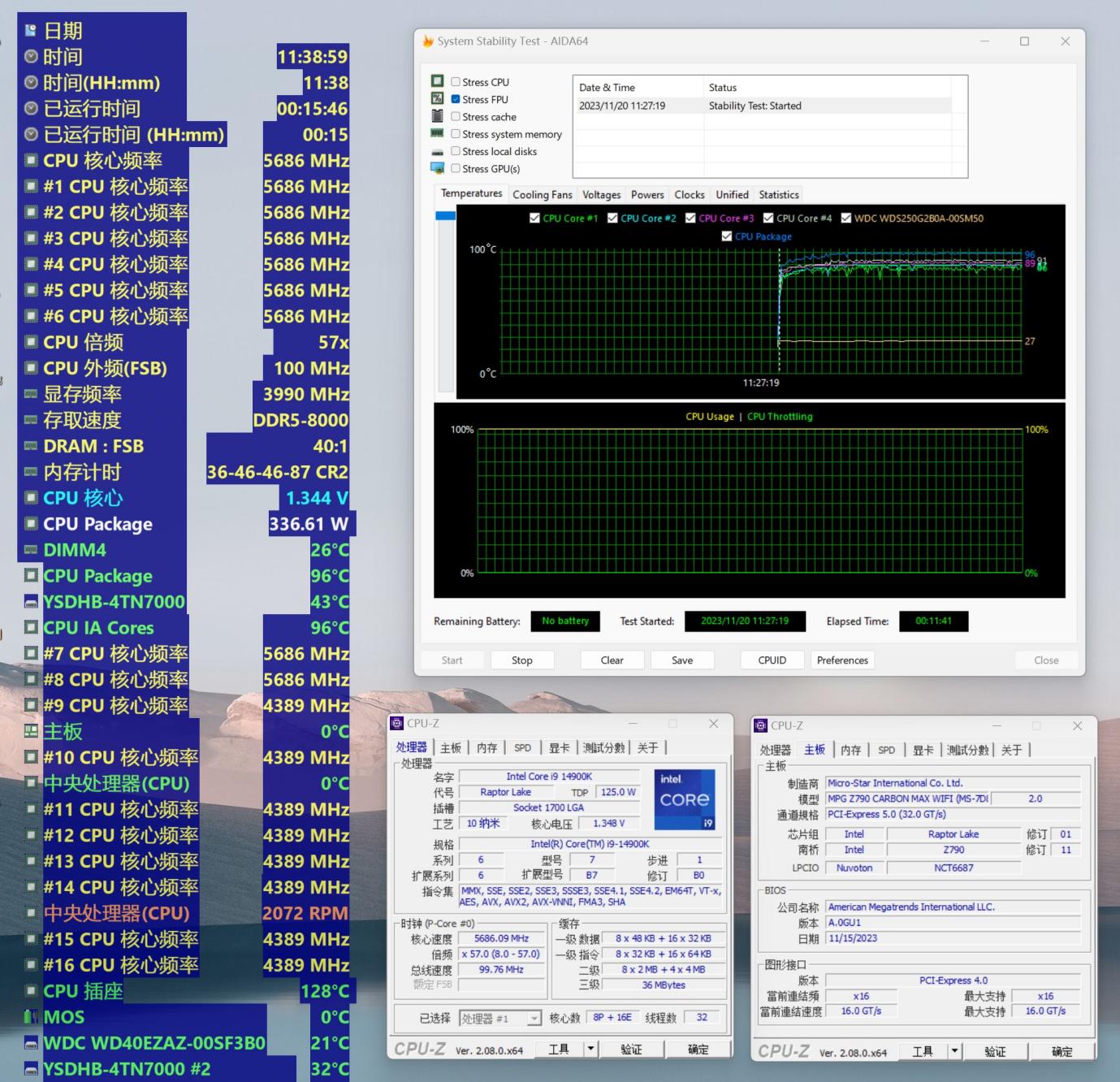Click the icon beside CPU 插座
Screen dimensions: 1120x1082
point(31,991)
